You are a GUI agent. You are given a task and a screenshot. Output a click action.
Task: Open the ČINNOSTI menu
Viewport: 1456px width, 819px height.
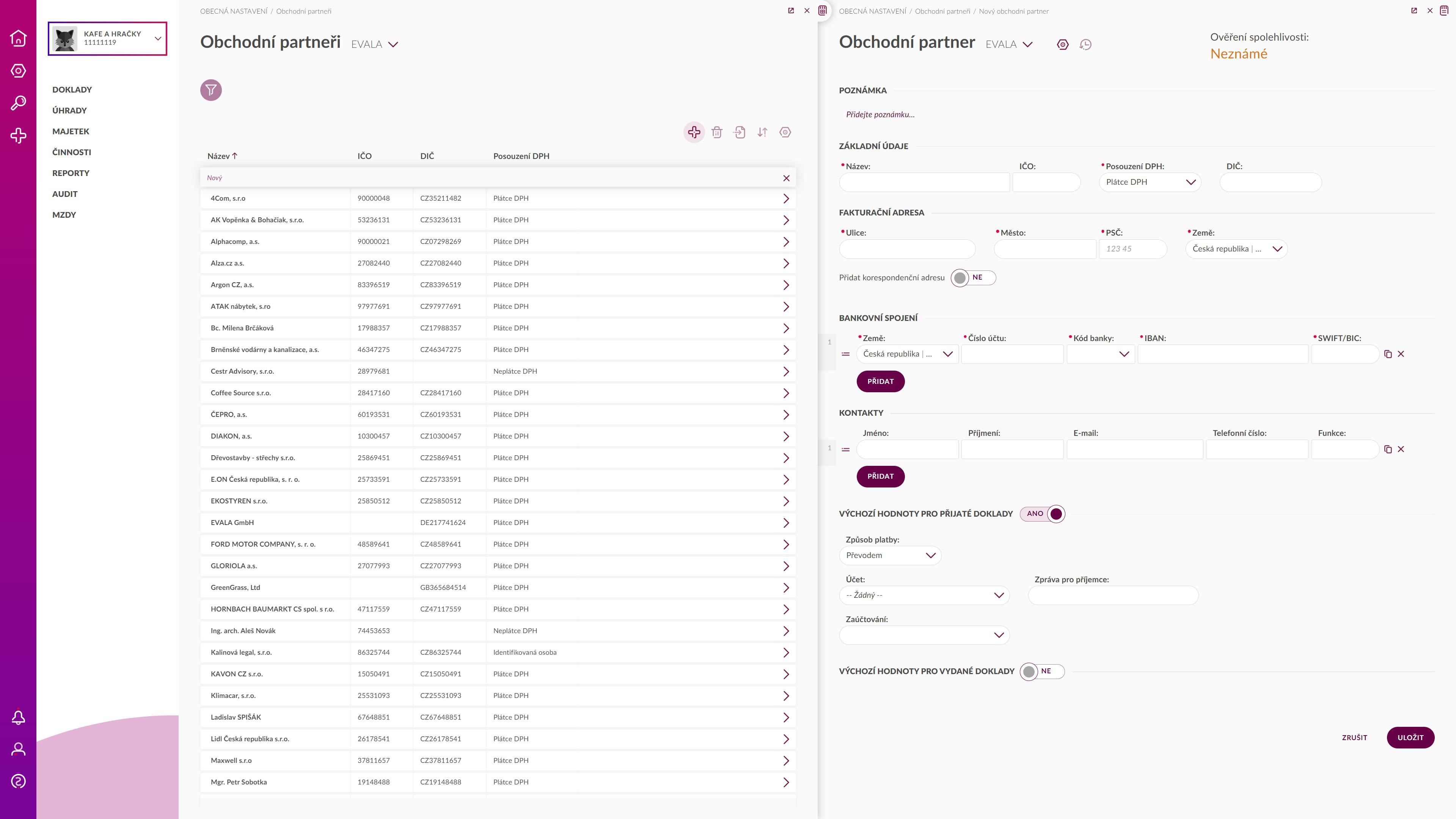click(x=72, y=152)
